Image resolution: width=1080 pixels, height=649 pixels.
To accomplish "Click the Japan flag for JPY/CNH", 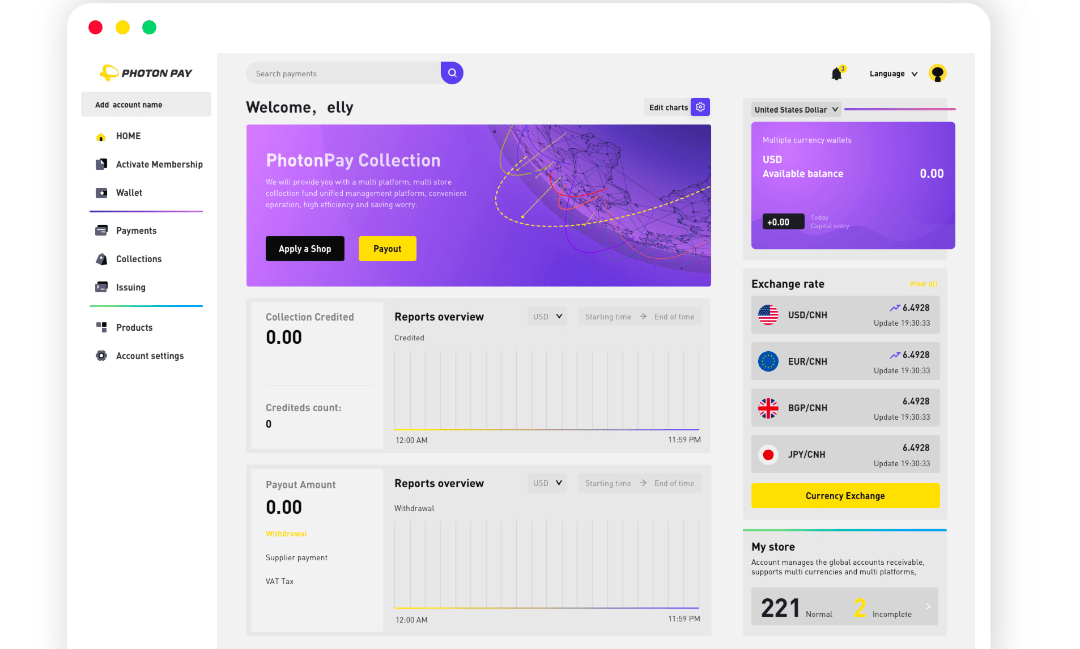I will point(768,455).
